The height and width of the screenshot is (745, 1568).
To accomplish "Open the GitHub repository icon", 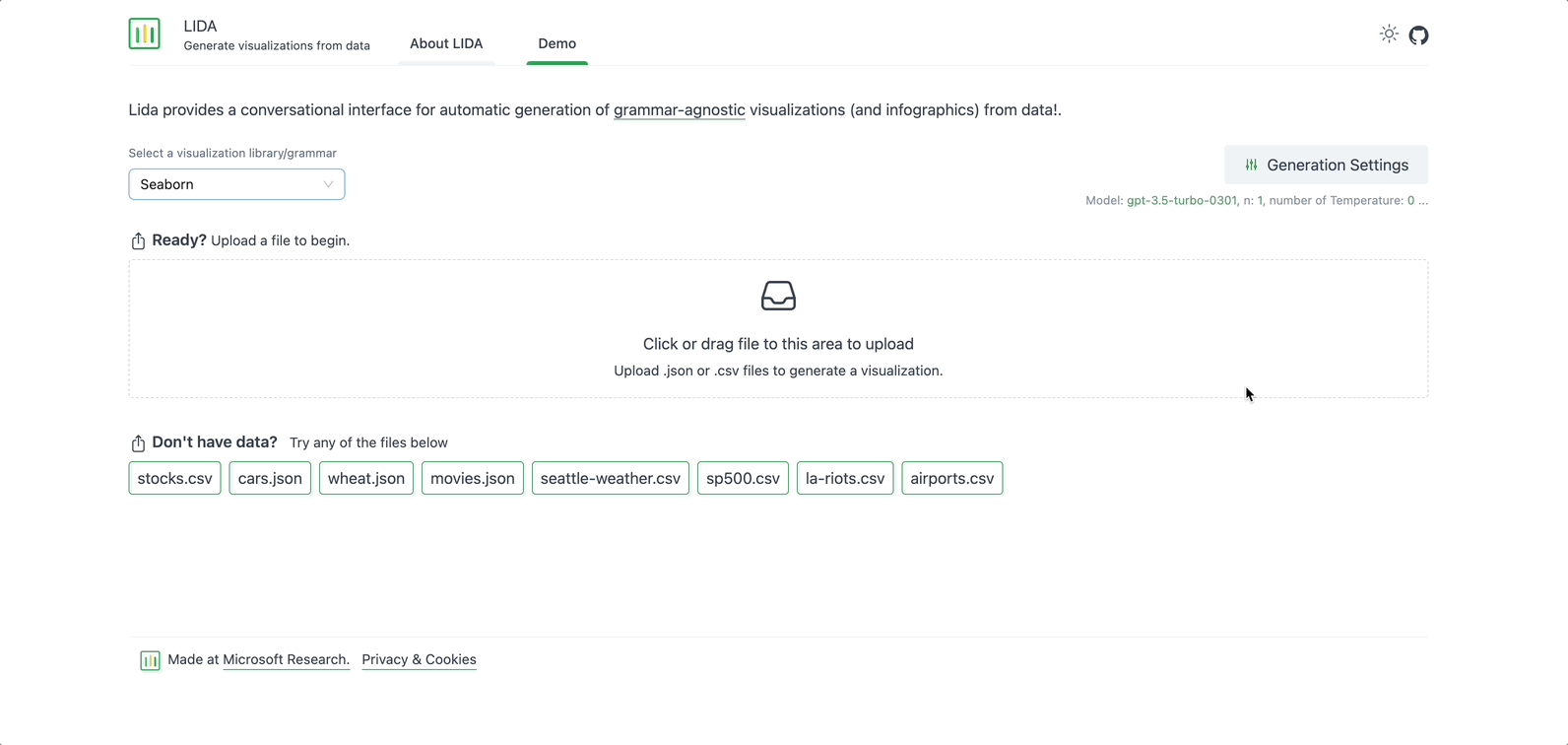I will (x=1418, y=35).
